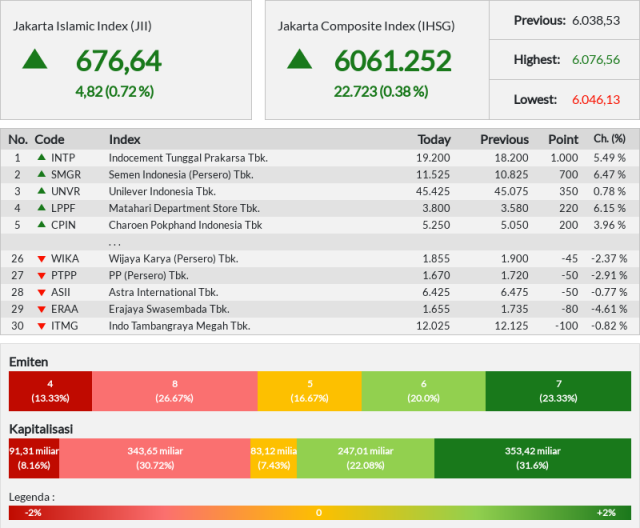Viewport: 640px width, 528px height.
Task: Click the IHSG index value 6061.252
Action: tap(393, 61)
